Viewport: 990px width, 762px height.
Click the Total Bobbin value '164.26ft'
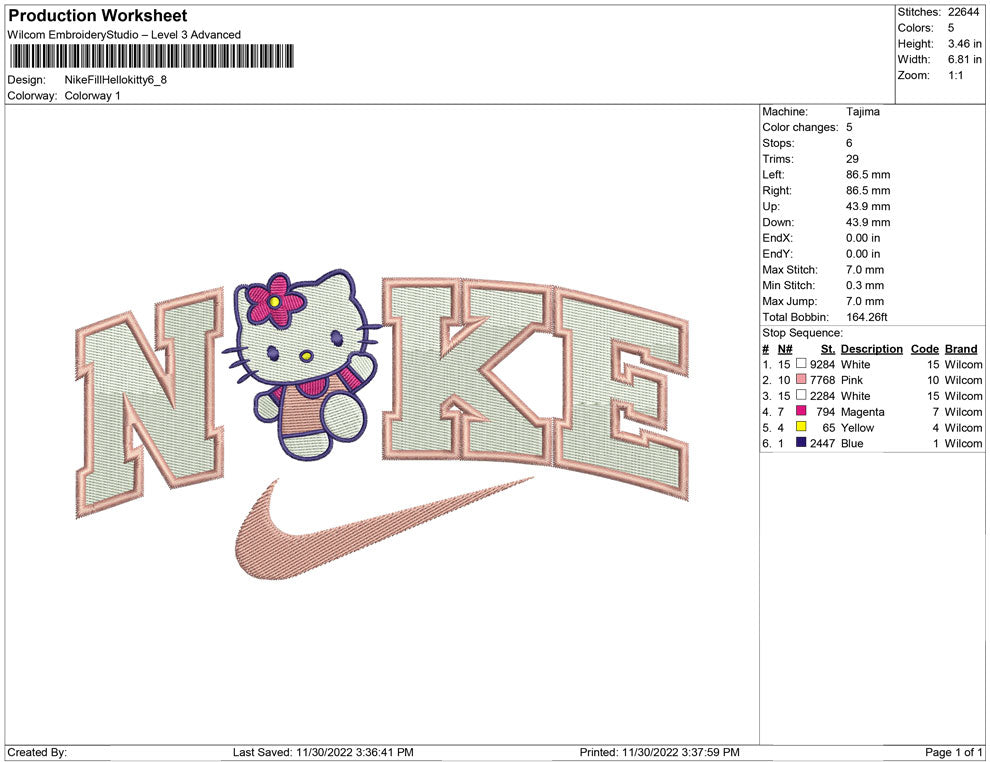(866, 317)
